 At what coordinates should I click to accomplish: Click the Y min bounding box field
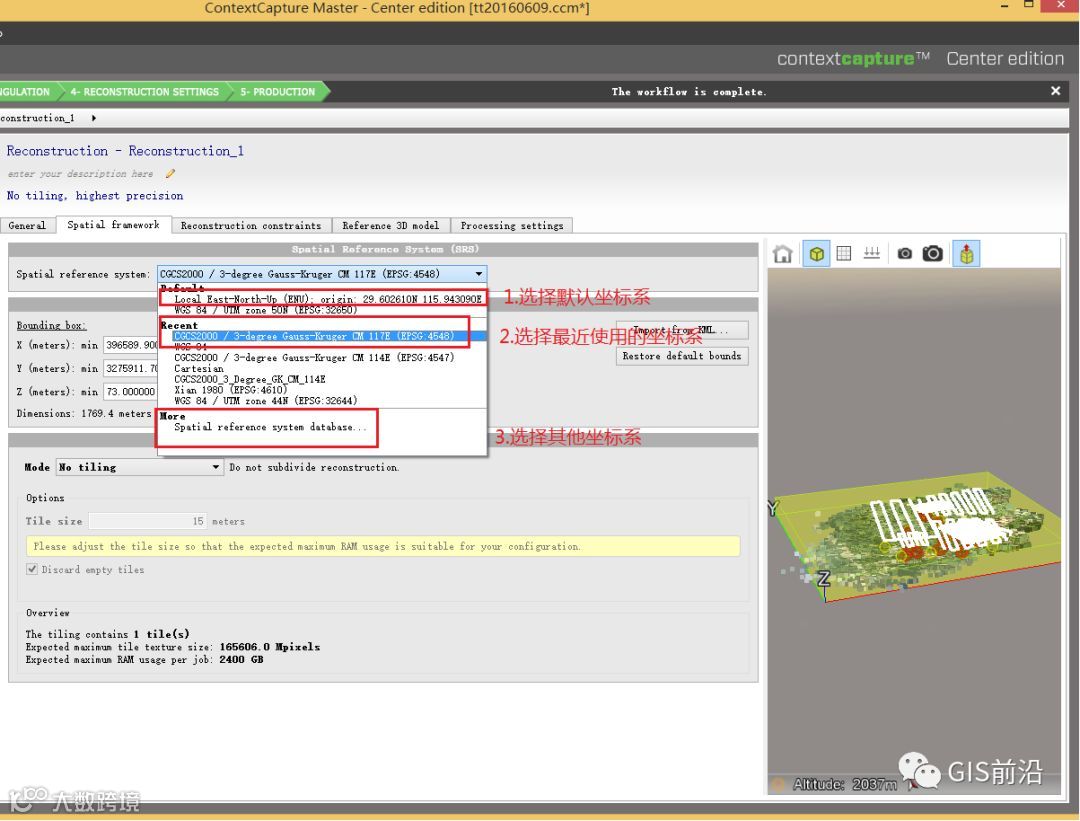pos(131,368)
